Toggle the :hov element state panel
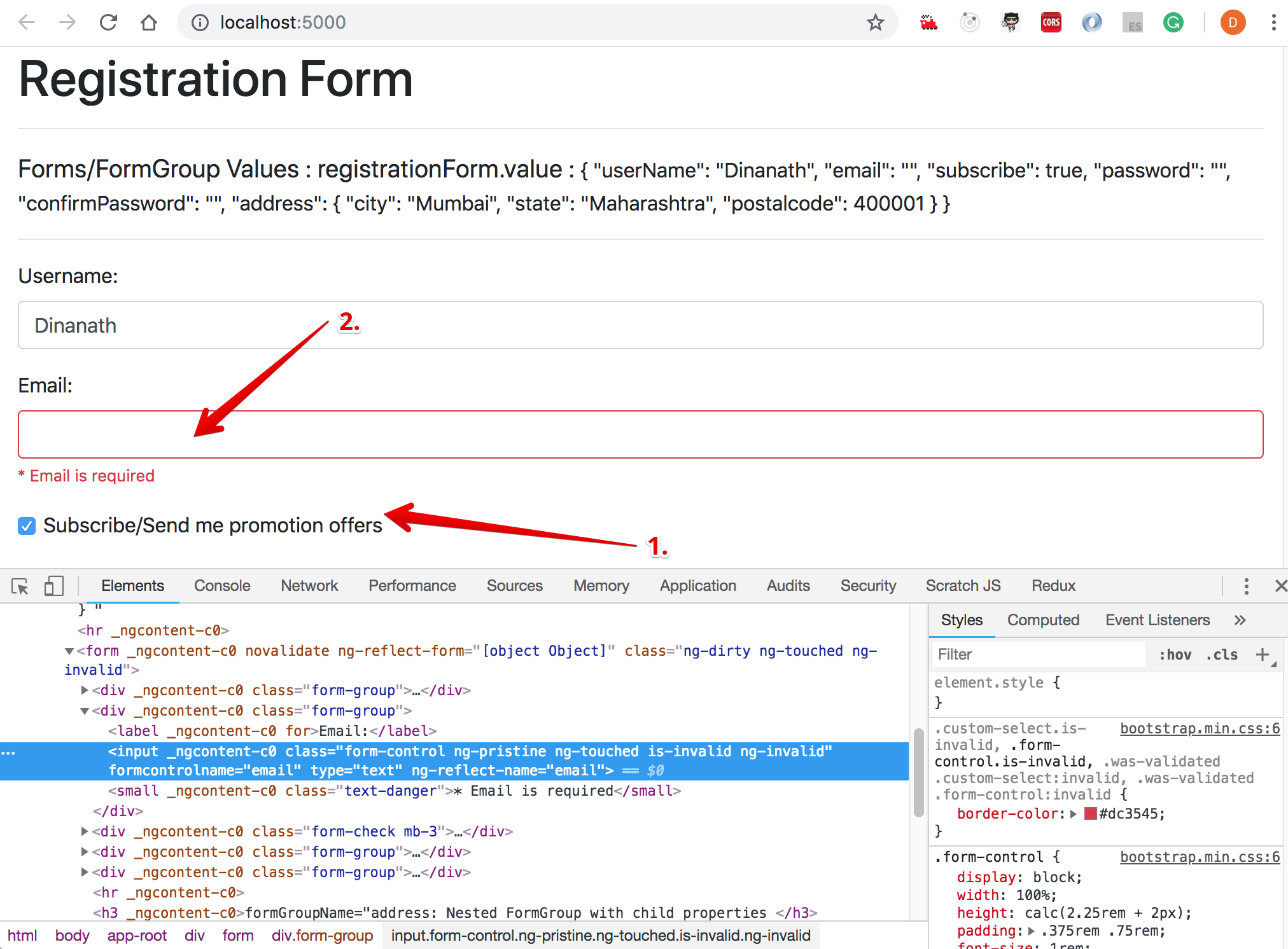The width and height of the screenshot is (1288, 949). [x=1175, y=655]
